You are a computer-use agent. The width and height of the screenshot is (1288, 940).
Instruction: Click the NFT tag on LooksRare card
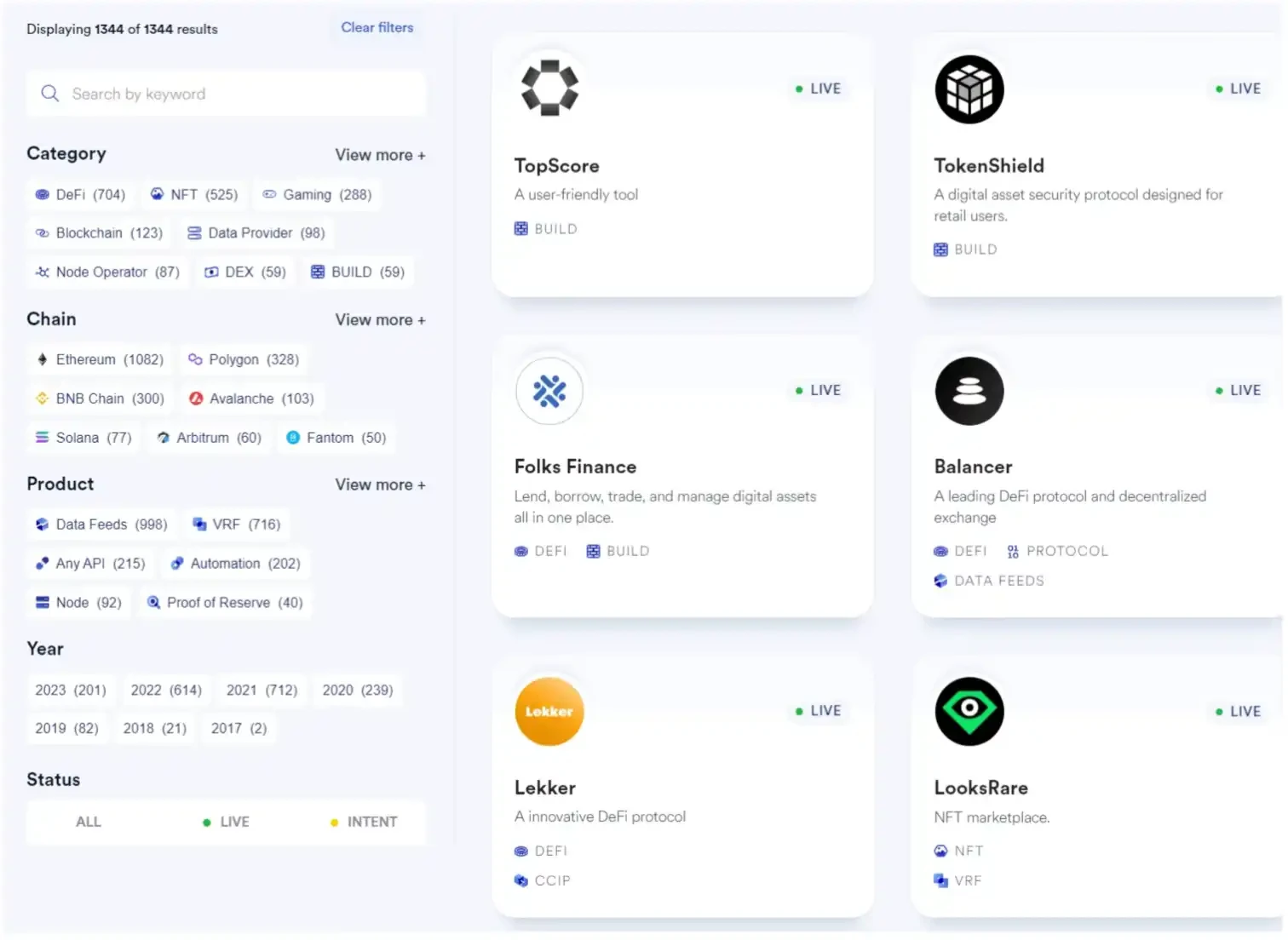point(959,851)
